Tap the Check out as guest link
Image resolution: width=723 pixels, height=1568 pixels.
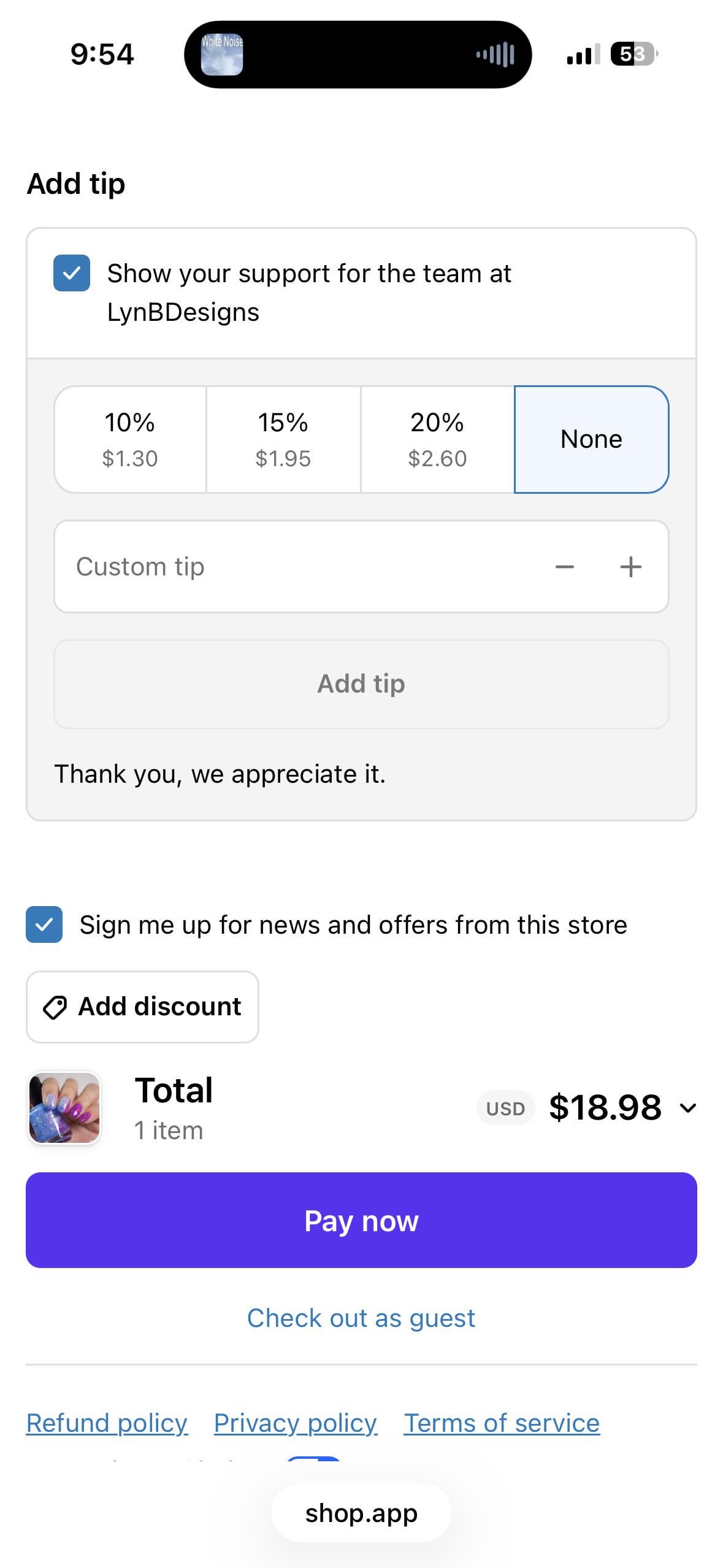pos(361,1318)
